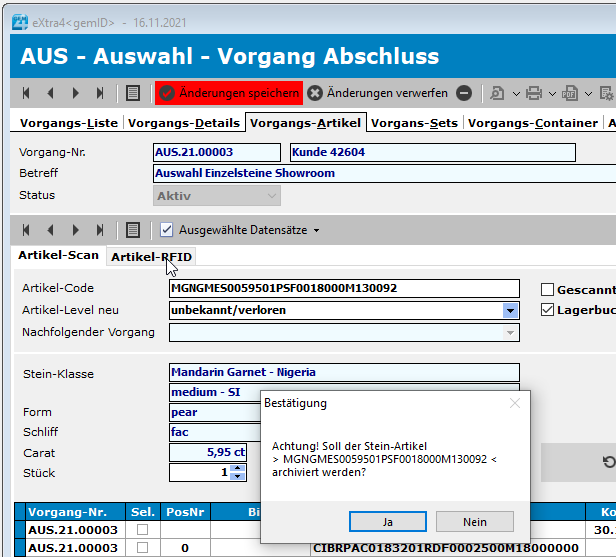Click the Vorgang-Nr. field AUS.21.00003

(x=217, y=152)
